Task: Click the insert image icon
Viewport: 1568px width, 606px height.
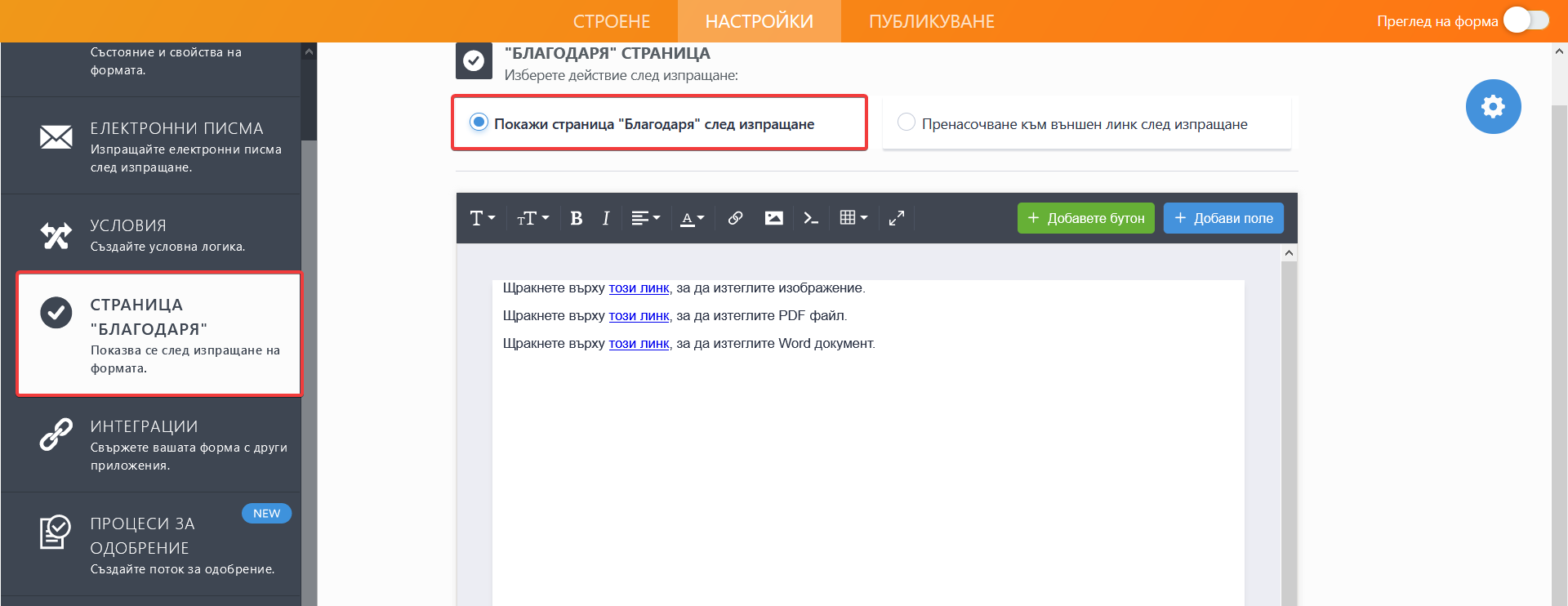Action: [773, 218]
